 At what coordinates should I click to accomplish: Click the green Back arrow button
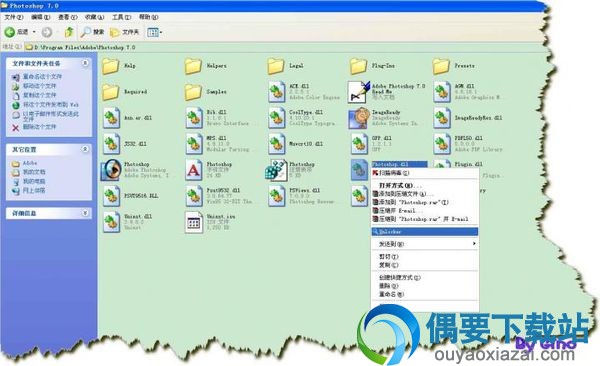click(x=10, y=32)
